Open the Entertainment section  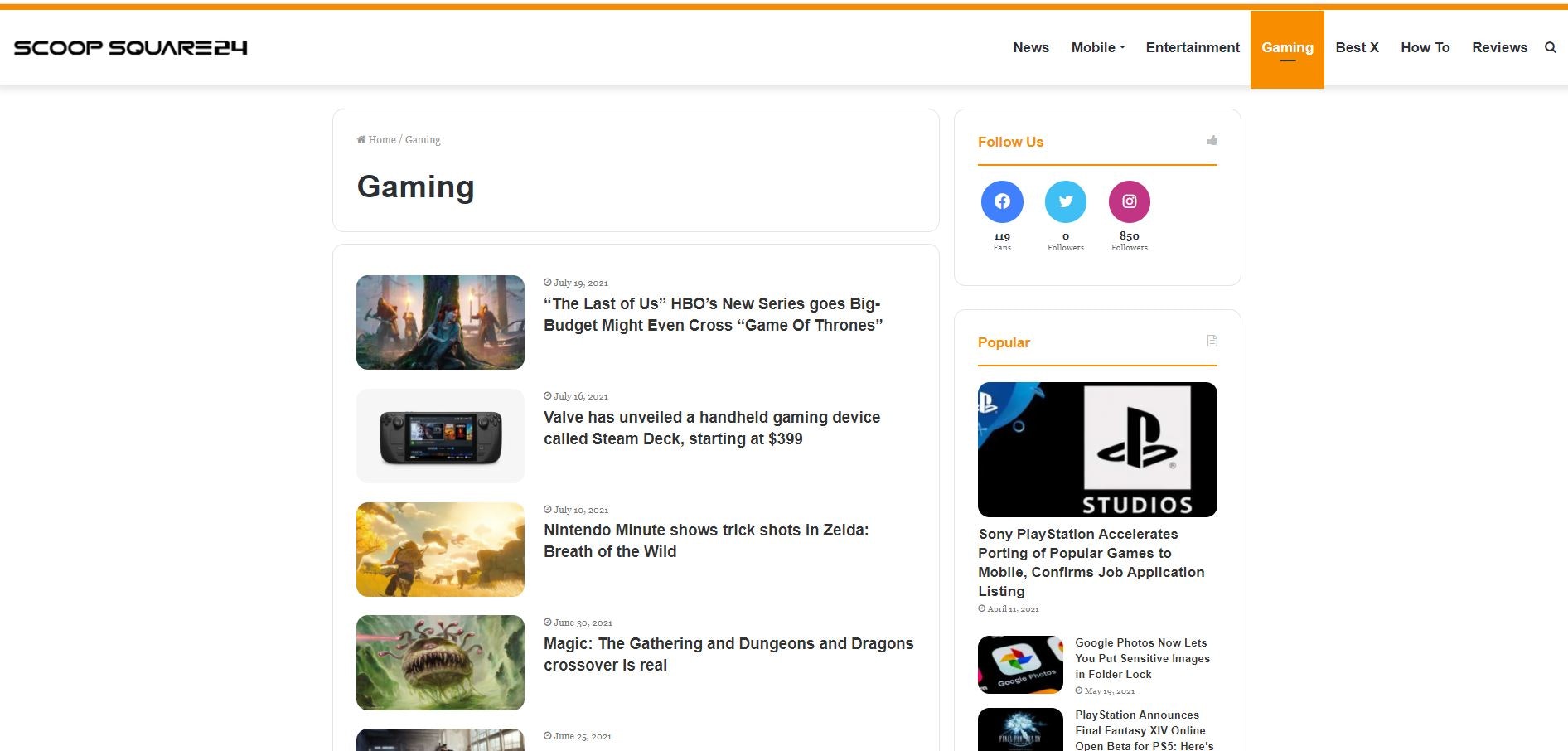click(x=1193, y=47)
